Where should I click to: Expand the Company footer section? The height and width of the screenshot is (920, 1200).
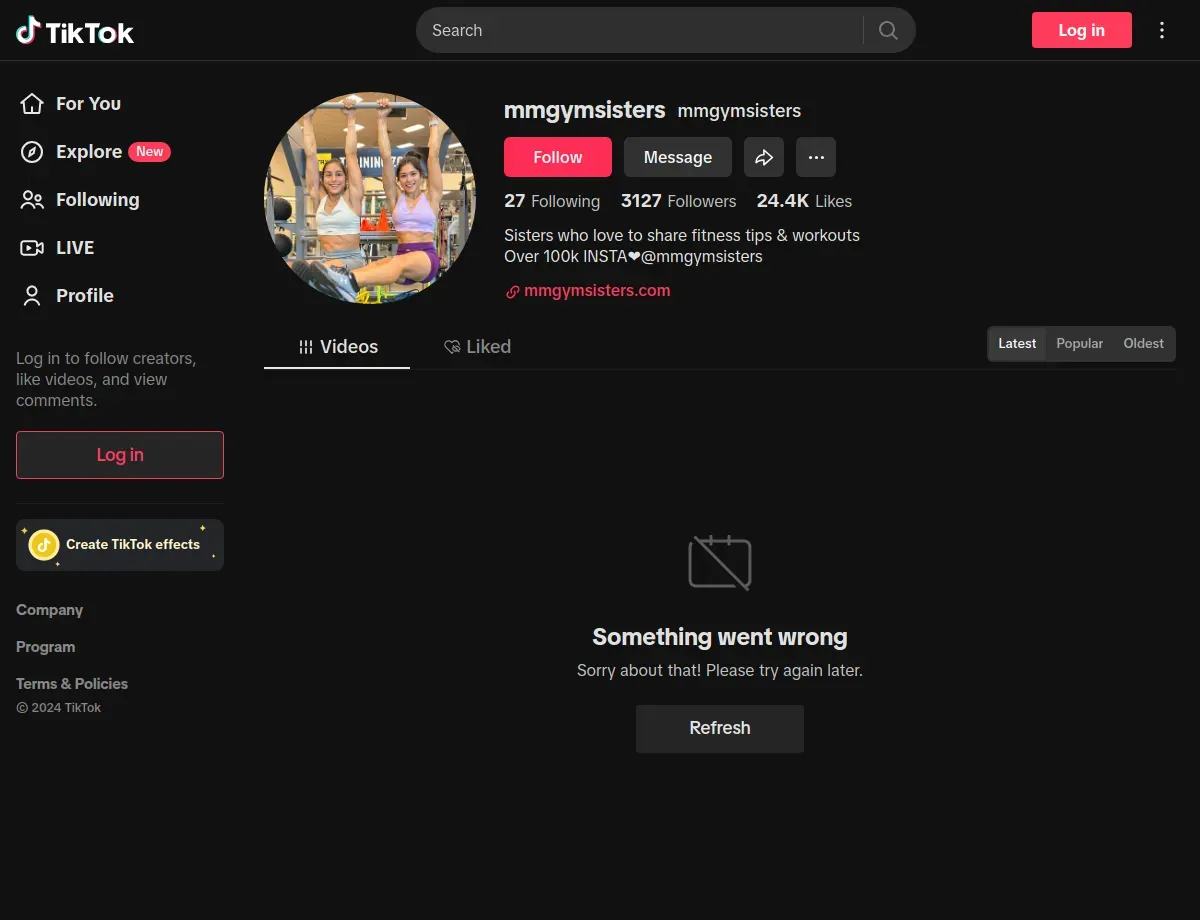click(50, 610)
